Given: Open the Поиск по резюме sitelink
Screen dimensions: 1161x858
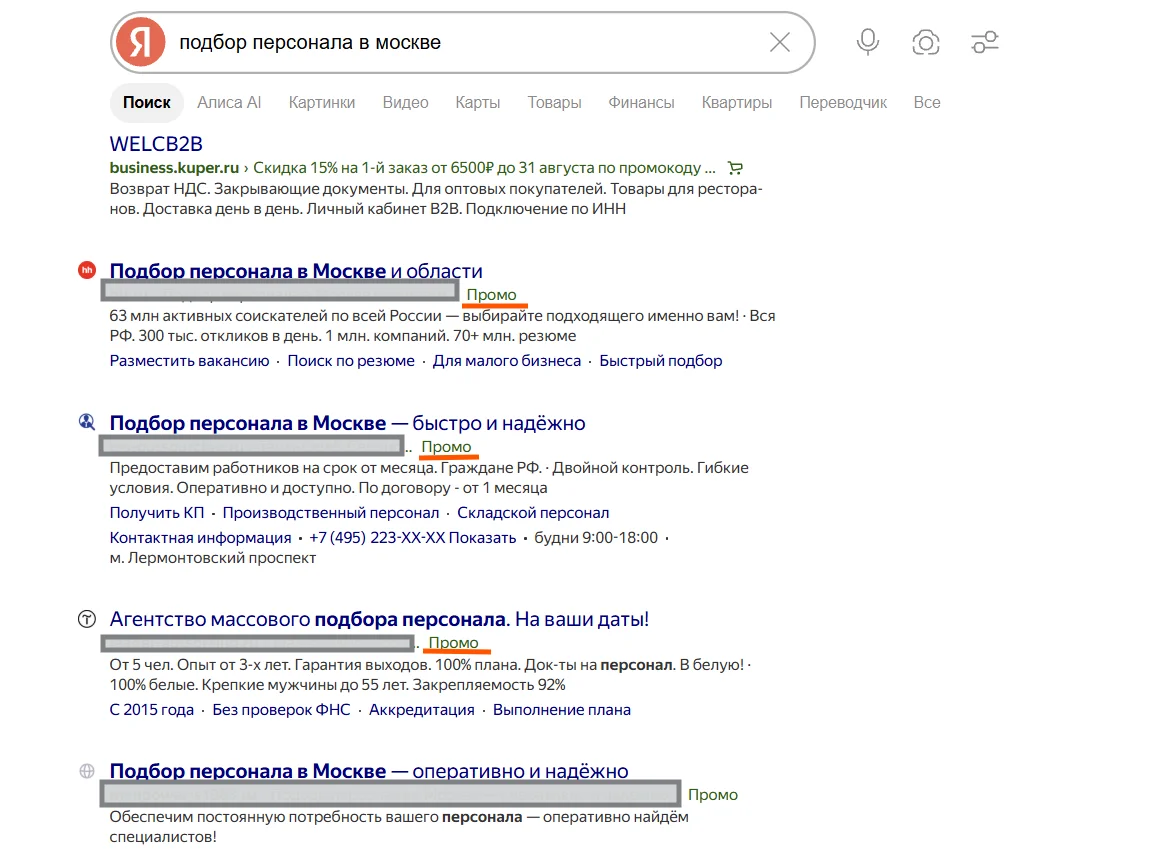Looking at the screenshot, I should tap(351, 361).
